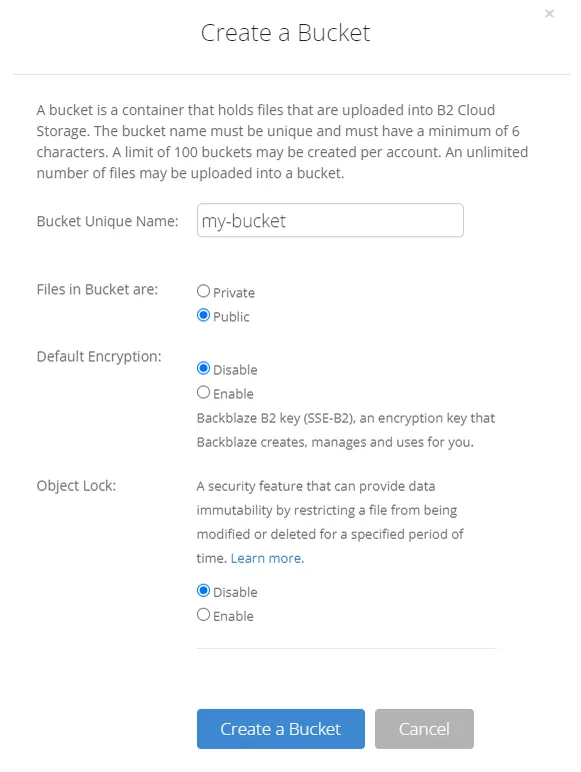Screen dimensions: 581x772
Task: Click the 'Files in Bucket are:' label
Action: (x=97, y=290)
